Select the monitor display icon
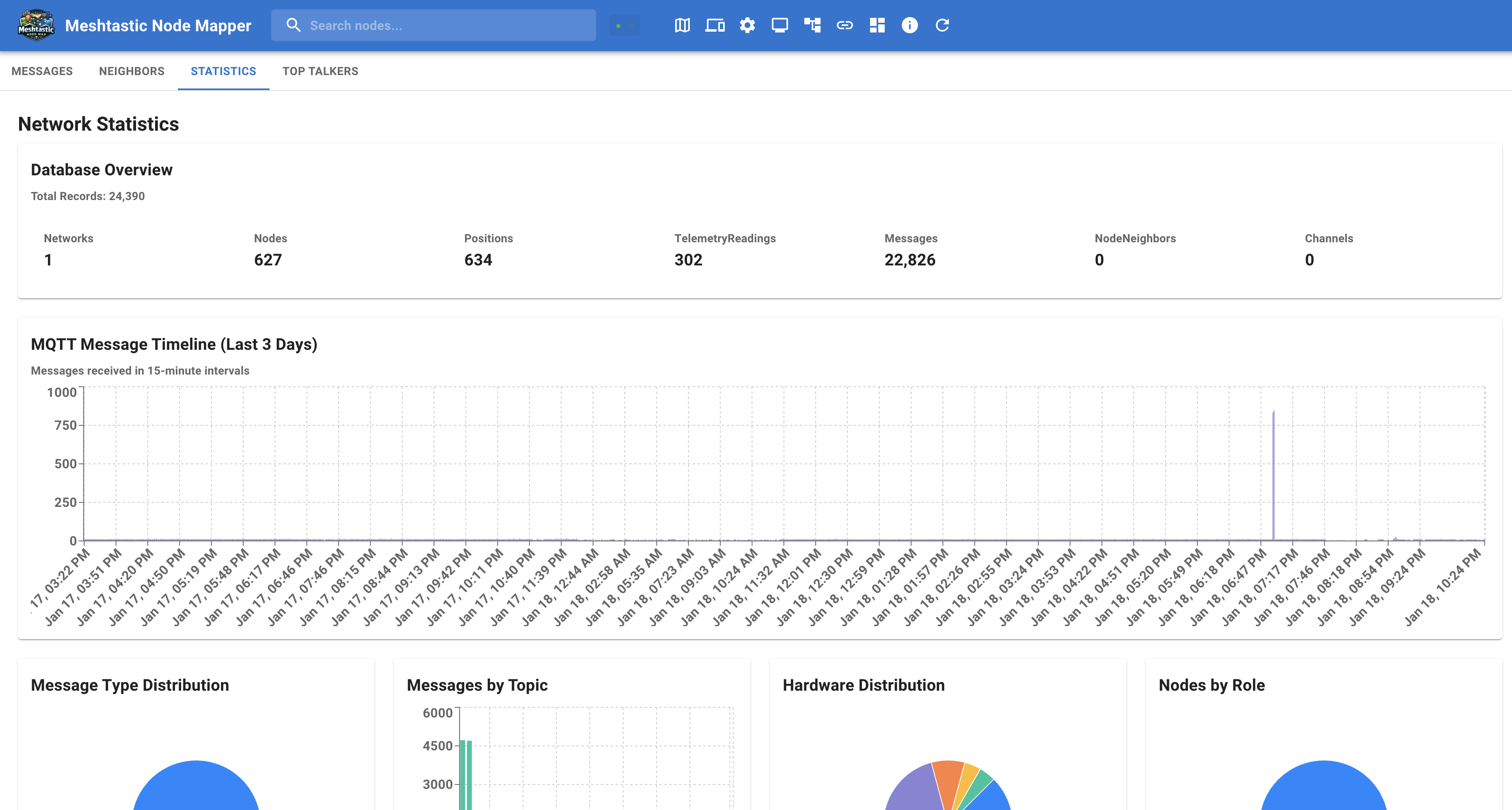Screen dimensions: 1512x810 coord(780,25)
